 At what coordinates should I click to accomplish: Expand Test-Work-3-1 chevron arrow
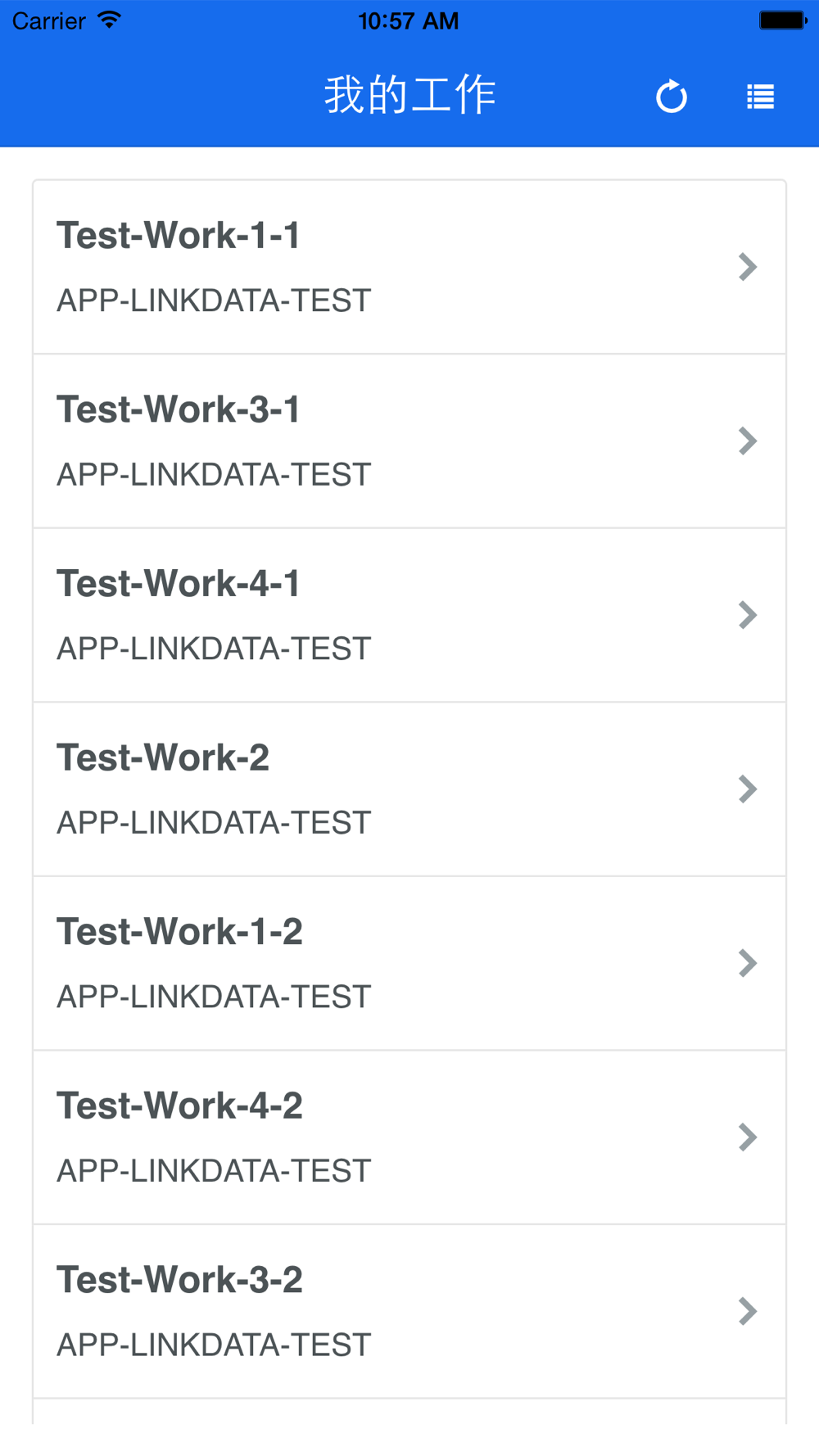click(x=747, y=441)
